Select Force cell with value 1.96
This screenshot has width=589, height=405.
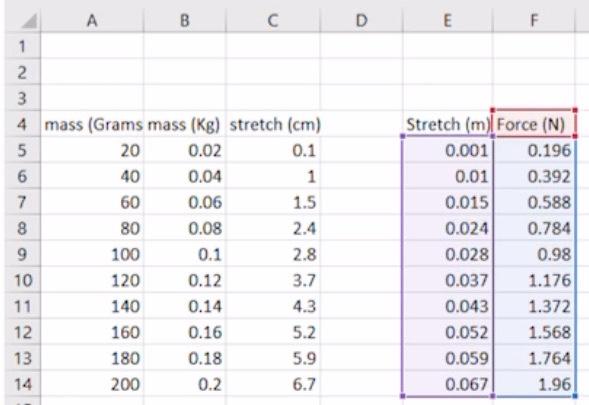pyautogui.click(x=533, y=384)
